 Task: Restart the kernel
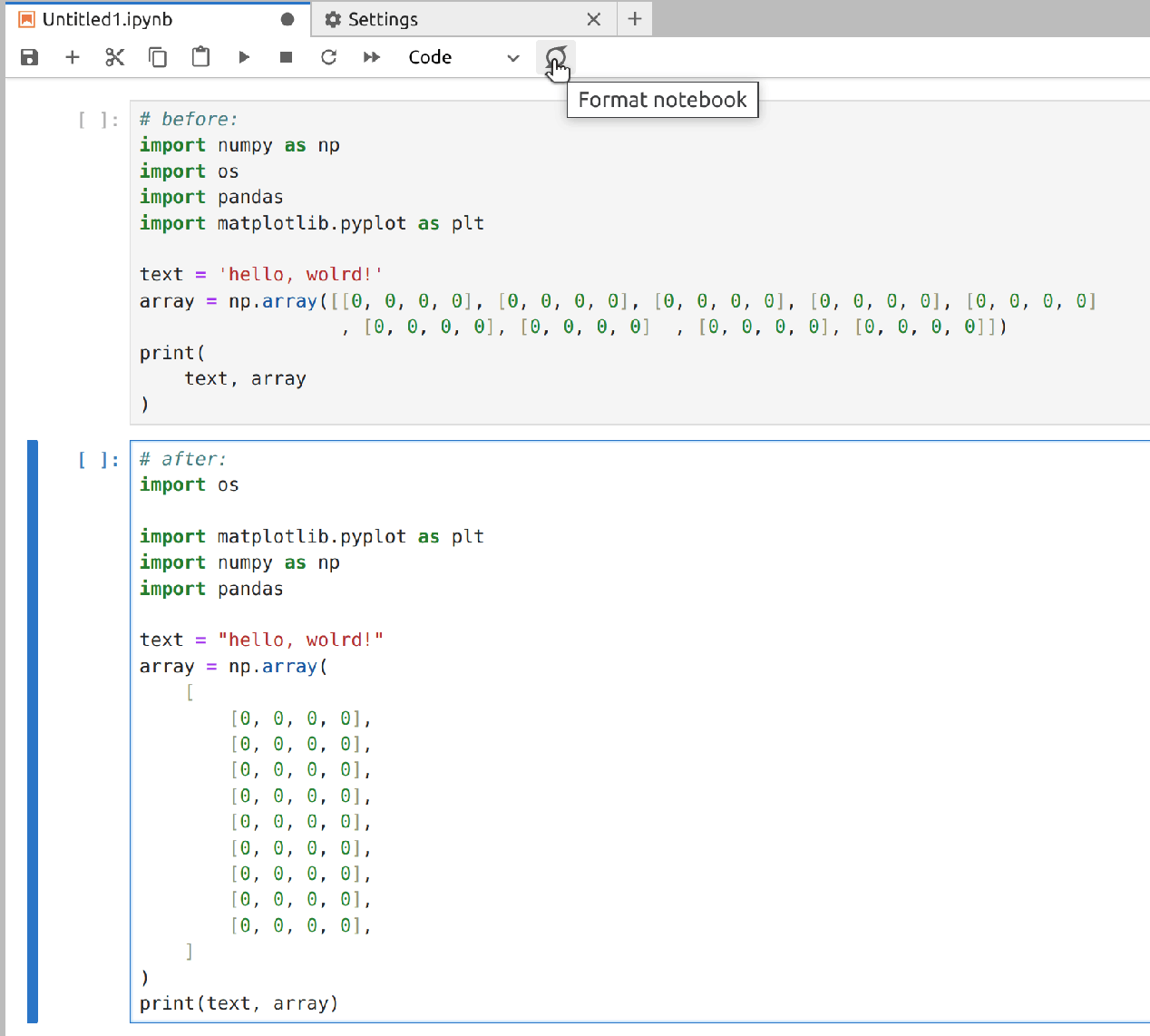tap(328, 56)
